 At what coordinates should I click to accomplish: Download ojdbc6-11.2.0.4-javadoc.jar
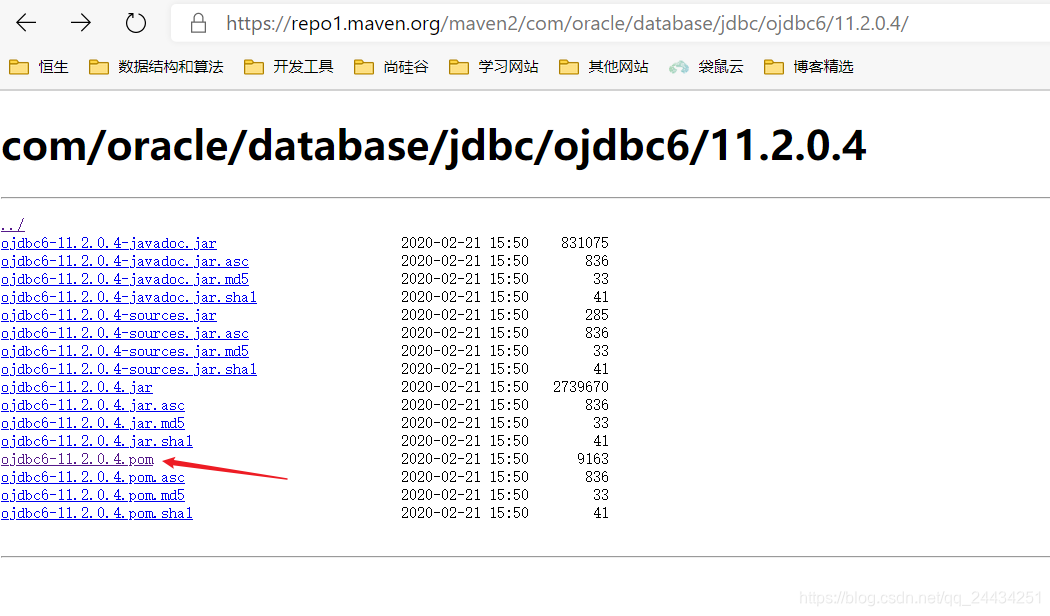[108, 243]
